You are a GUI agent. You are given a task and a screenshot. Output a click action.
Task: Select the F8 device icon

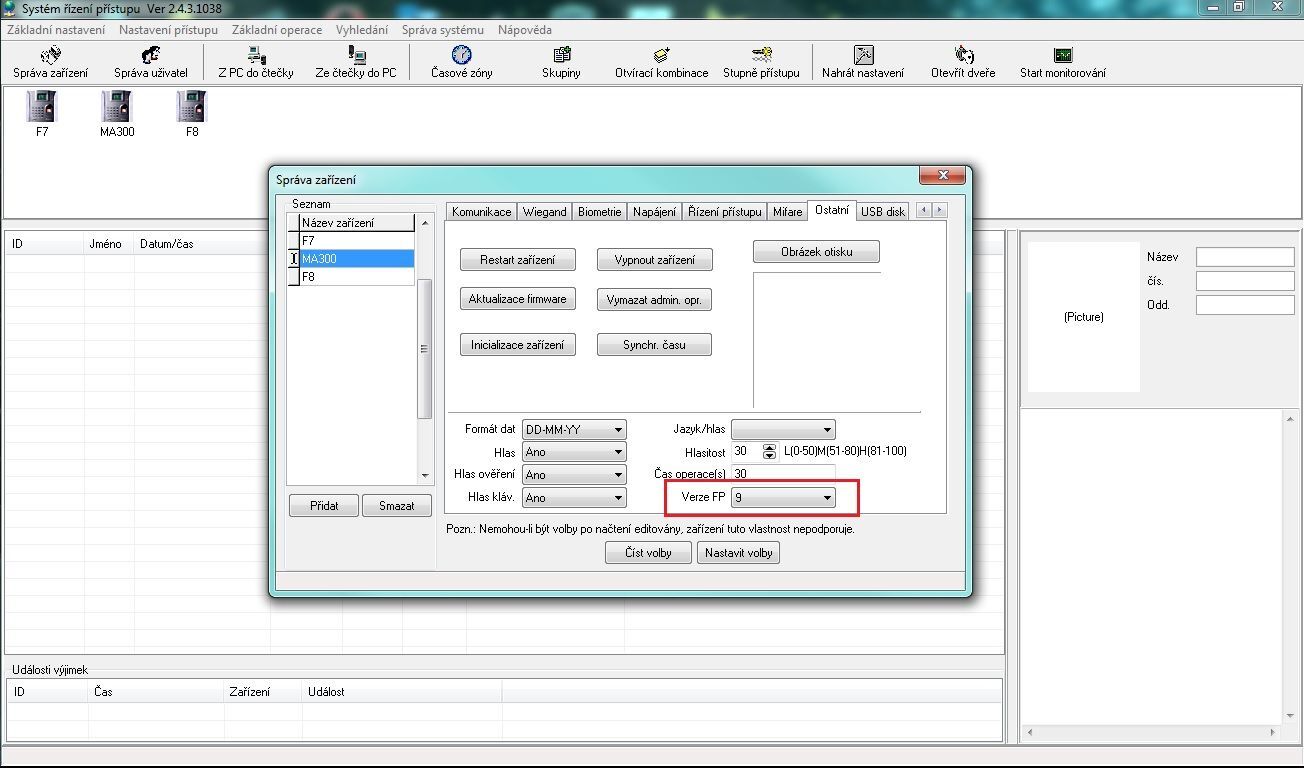point(192,106)
